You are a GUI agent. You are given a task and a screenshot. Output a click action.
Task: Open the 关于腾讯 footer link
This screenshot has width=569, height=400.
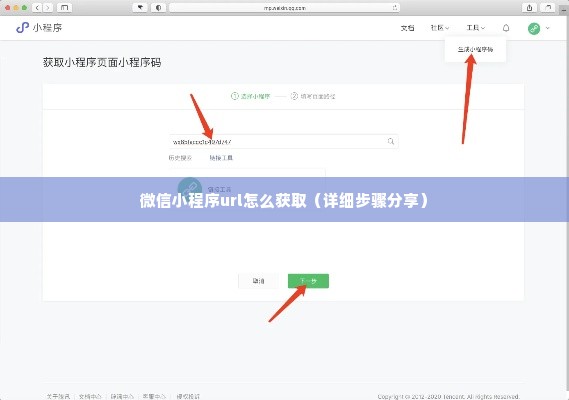(58, 396)
